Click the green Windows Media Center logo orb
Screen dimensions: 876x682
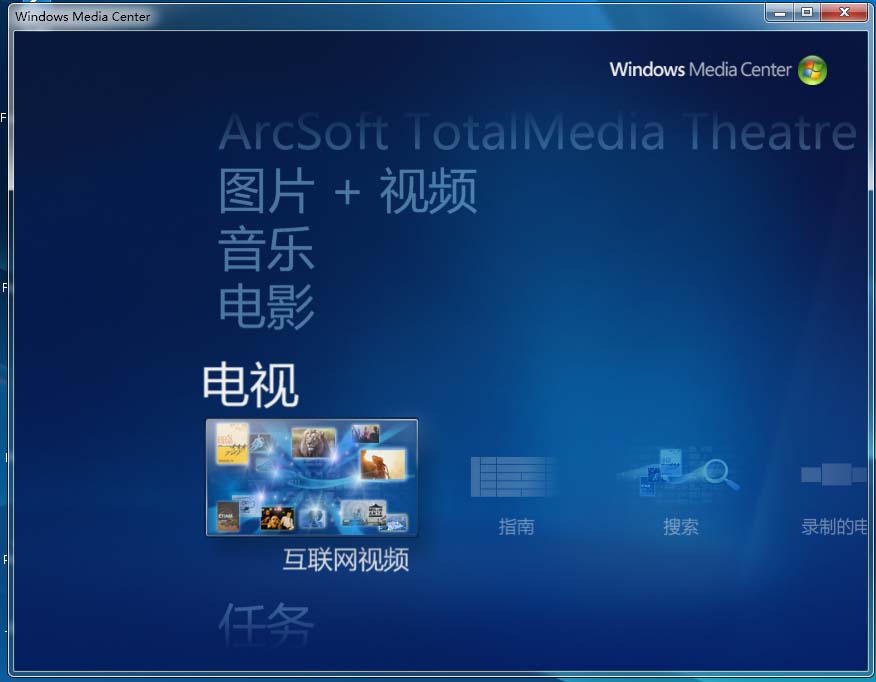812,70
